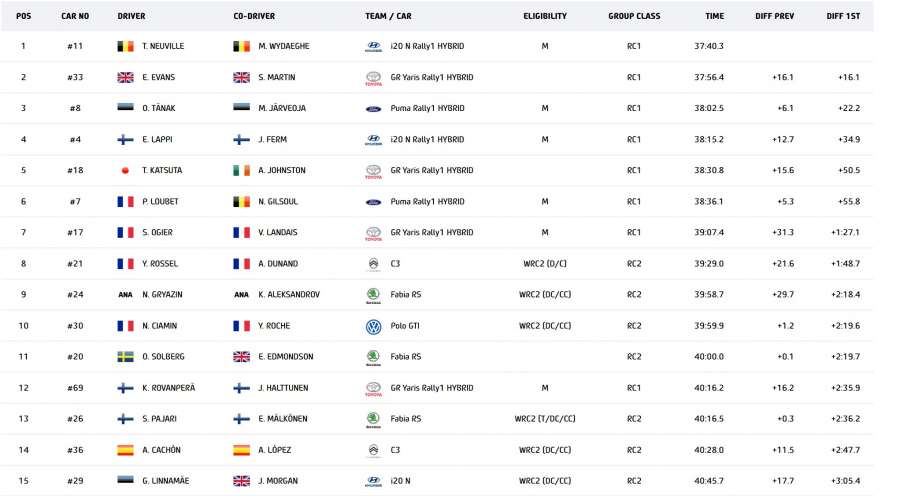900x496 pixels.
Task: Click the GROUP CLASS column header
Action: 634,16
